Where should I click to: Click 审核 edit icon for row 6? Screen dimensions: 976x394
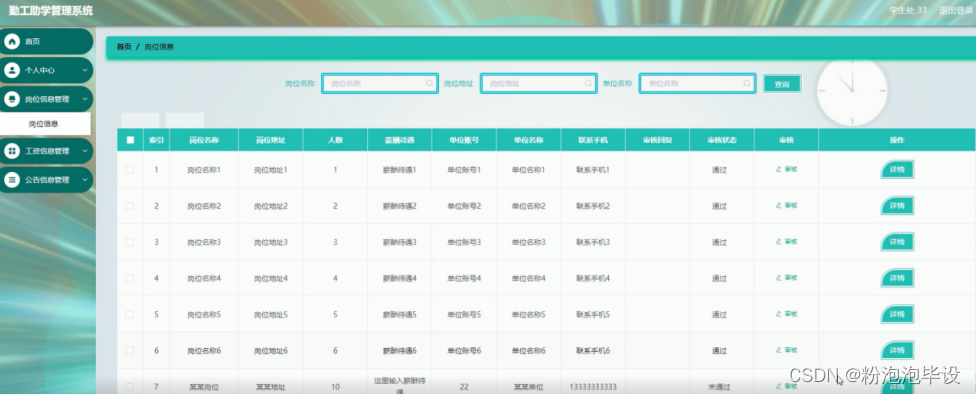pyautogui.click(x=779, y=350)
